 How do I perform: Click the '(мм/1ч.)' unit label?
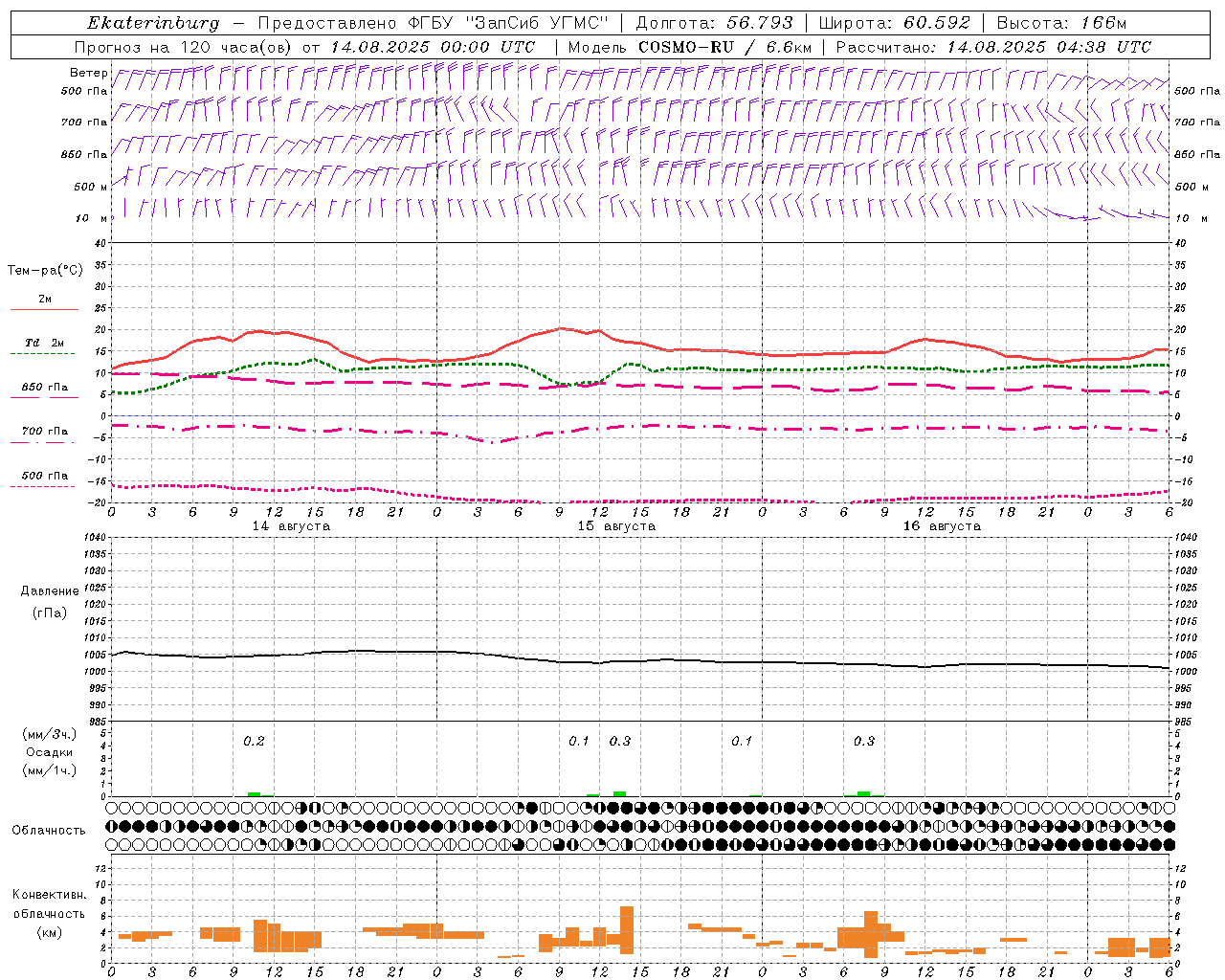50,770
